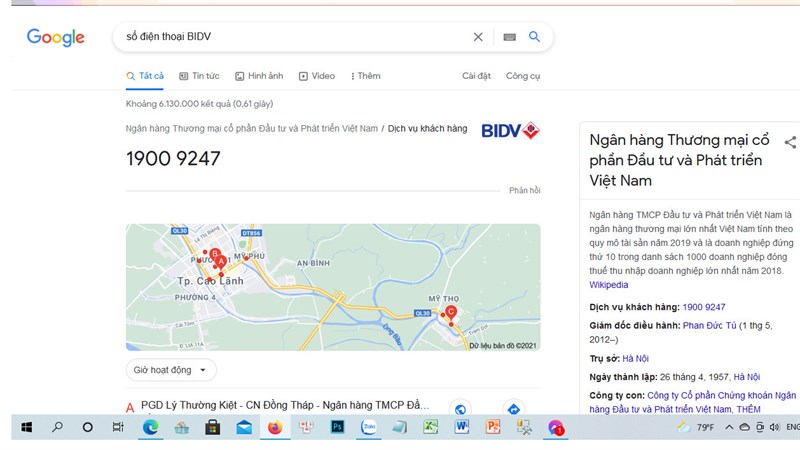Open Photoshop from taskbar
This screenshot has width=800, height=450.
pos(337,427)
